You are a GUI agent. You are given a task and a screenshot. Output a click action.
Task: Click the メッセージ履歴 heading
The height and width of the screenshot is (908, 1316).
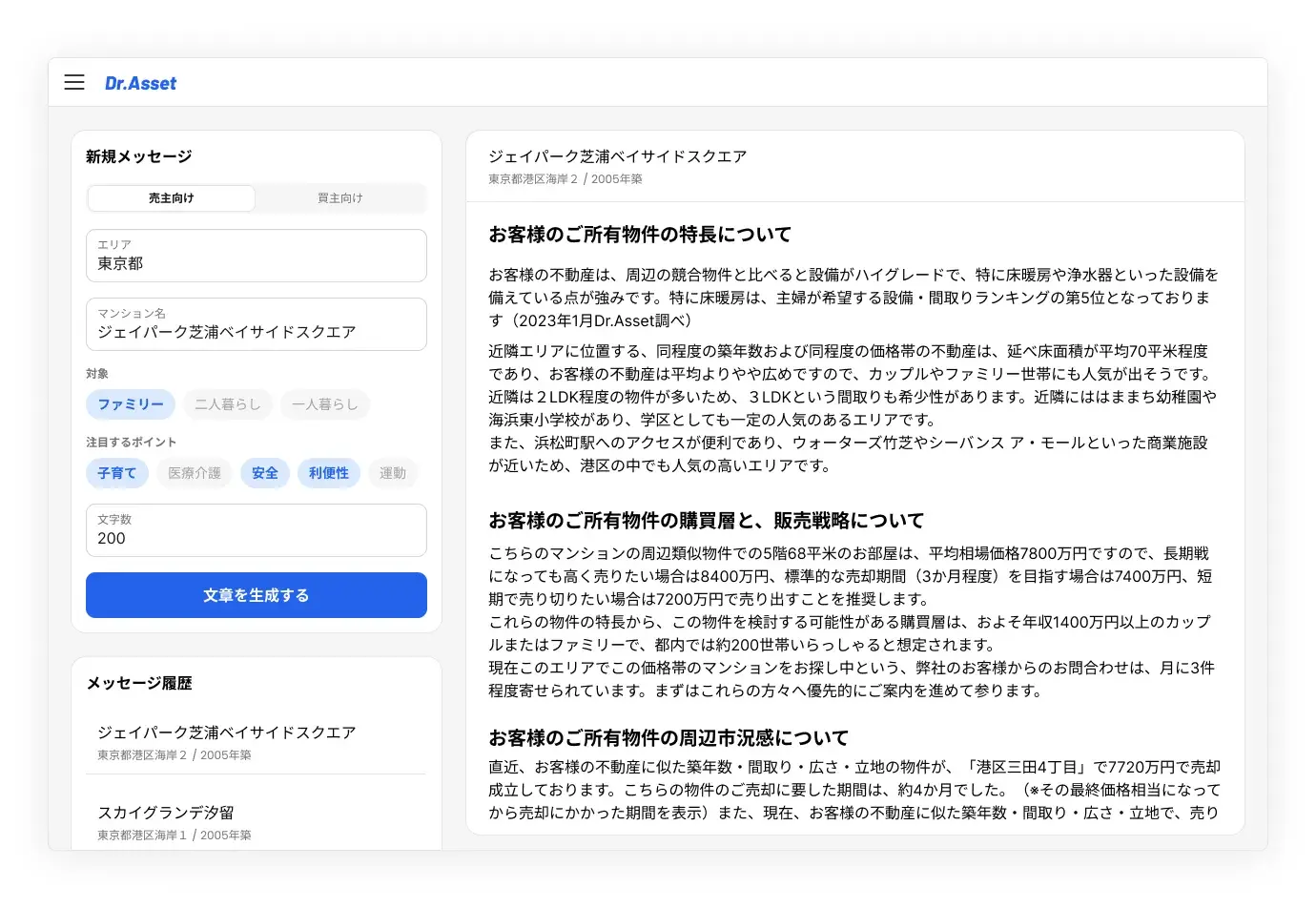(139, 683)
